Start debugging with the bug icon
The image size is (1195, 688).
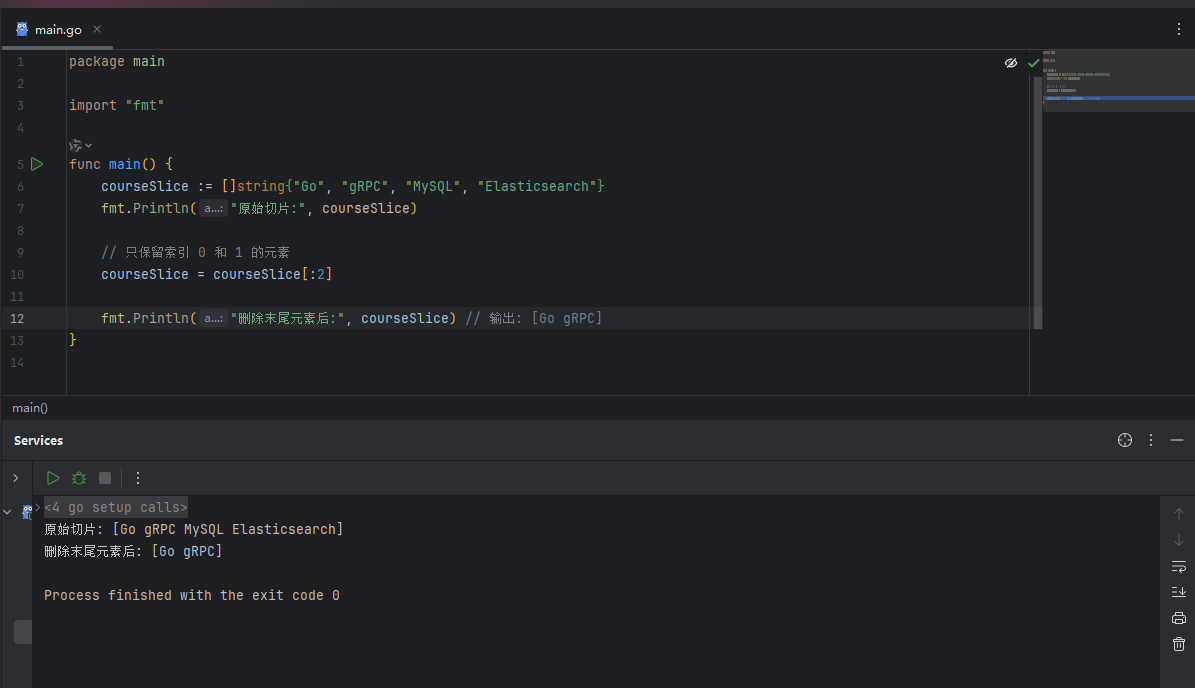tap(78, 478)
